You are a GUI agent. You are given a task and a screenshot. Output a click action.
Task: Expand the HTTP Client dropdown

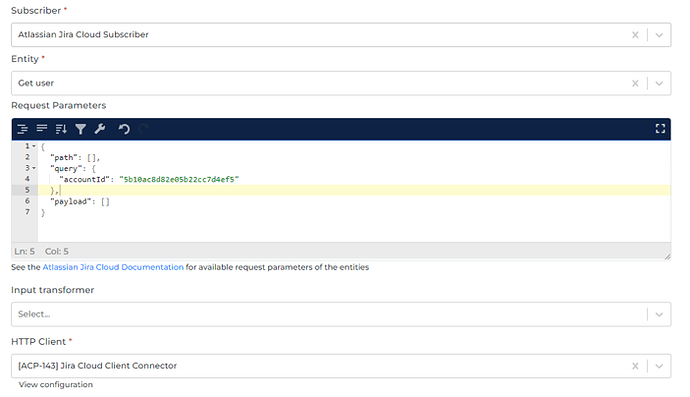pyautogui.click(x=659, y=366)
